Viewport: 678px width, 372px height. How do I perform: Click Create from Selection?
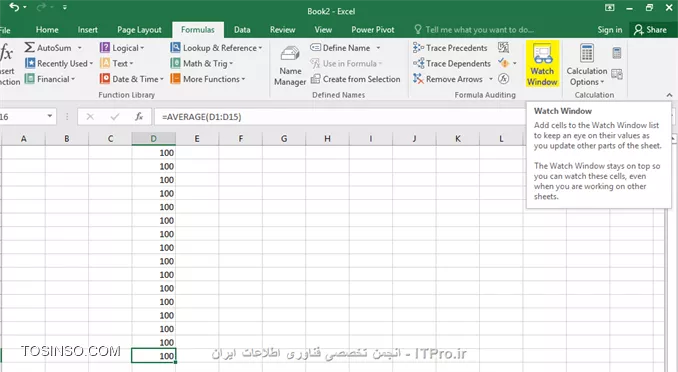[x=355, y=79]
